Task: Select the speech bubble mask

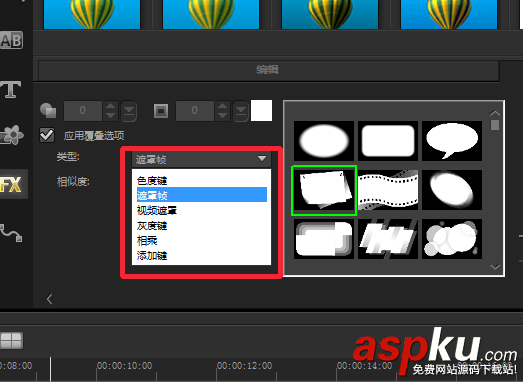Action: pos(452,141)
